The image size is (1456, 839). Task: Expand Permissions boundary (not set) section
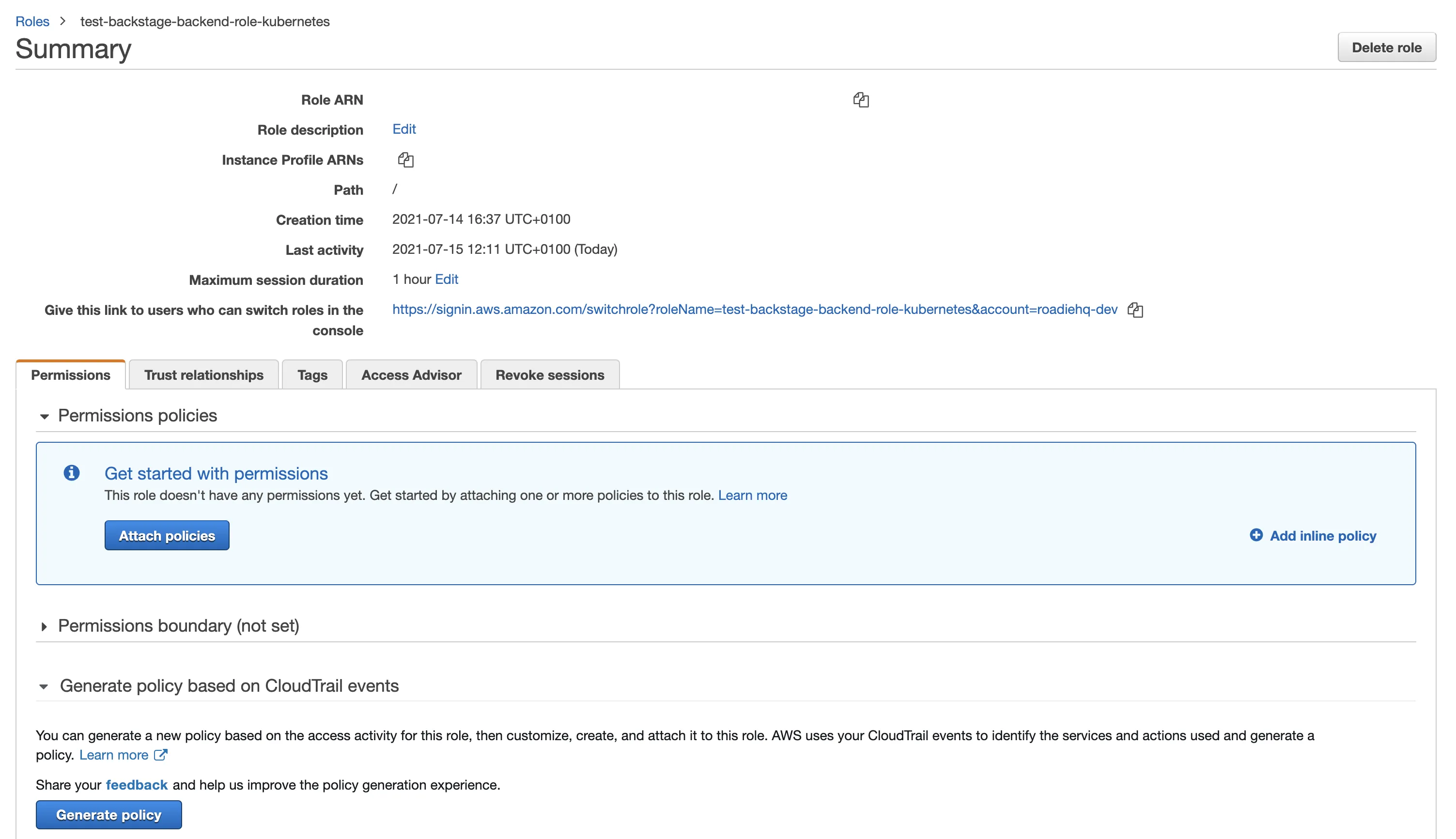[x=45, y=626]
